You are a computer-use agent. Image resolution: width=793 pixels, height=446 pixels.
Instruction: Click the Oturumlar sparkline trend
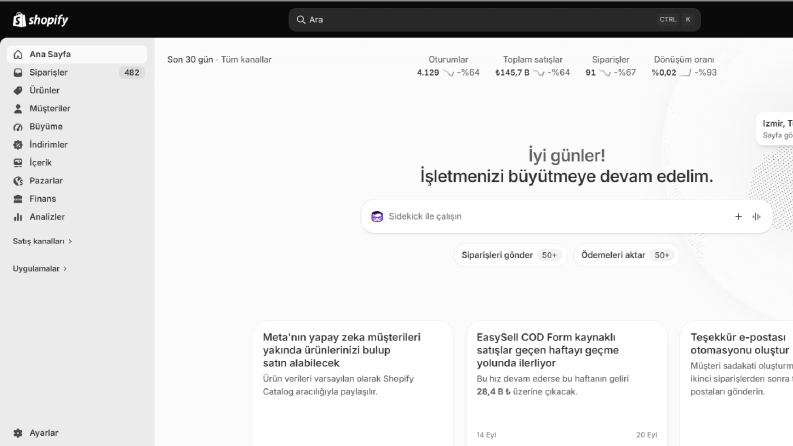[448, 73]
